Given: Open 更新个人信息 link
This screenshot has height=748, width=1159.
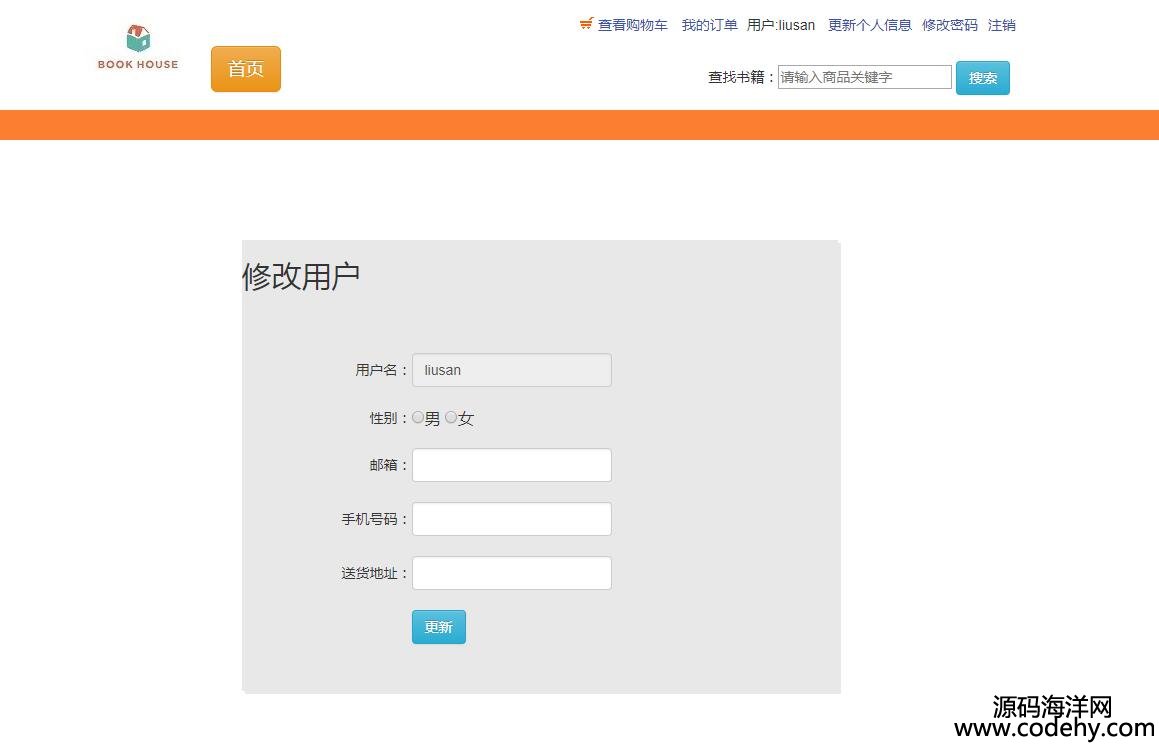Looking at the screenshot, I should [x=869, y=25].
